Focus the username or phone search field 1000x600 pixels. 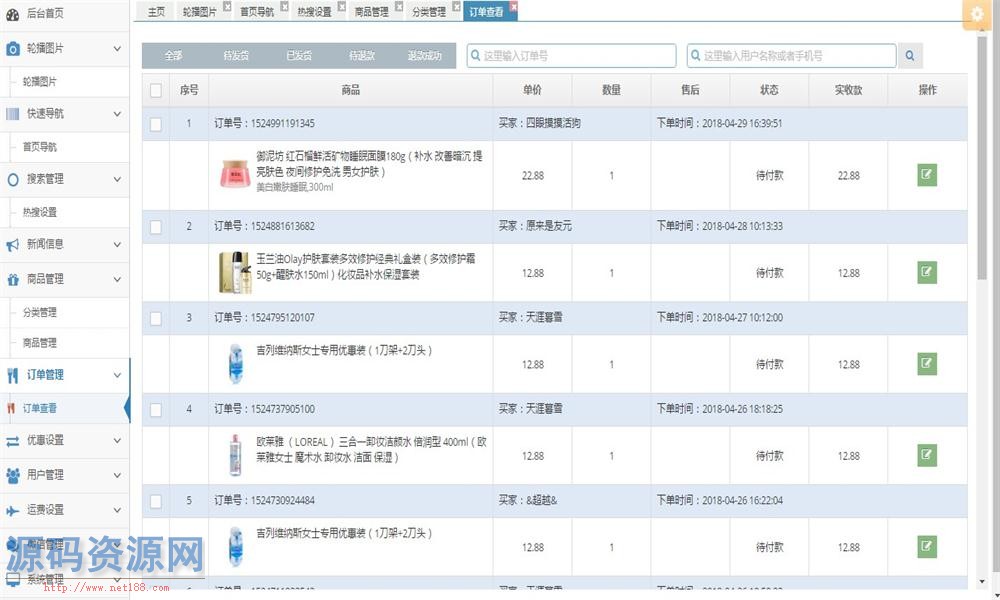tap(791, 55)
